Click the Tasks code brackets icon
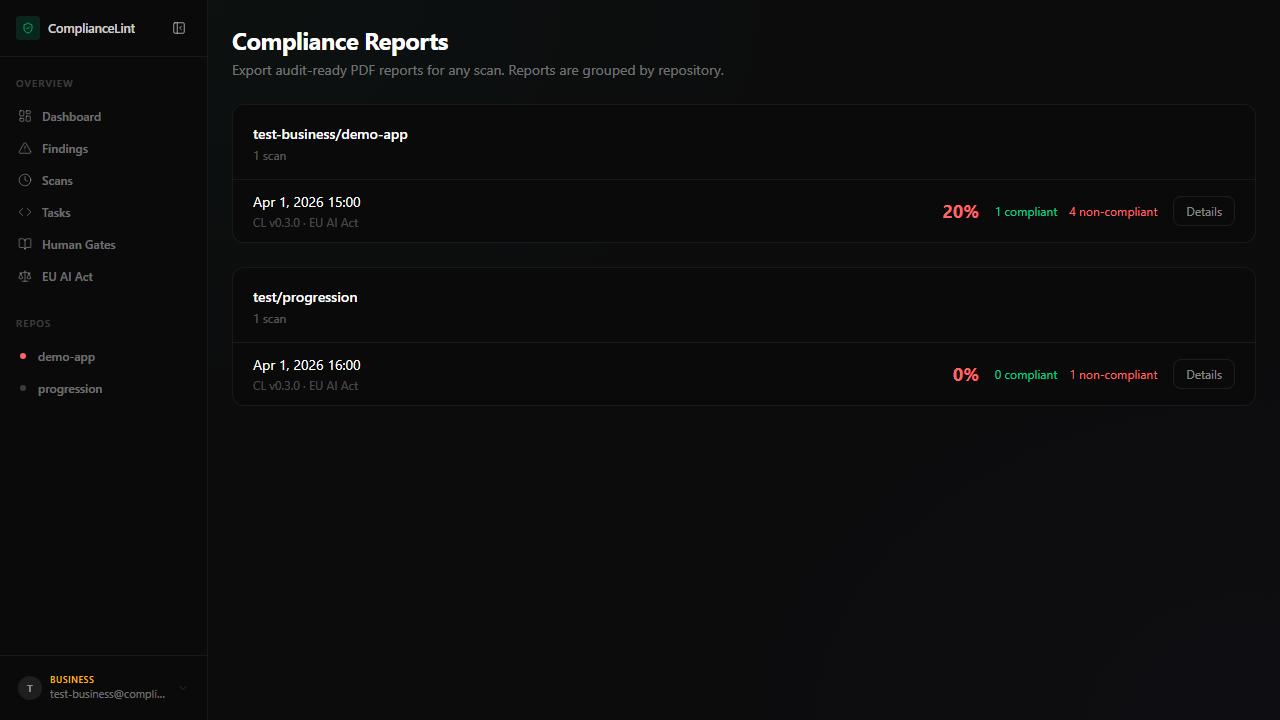 [x=25, y=213]
